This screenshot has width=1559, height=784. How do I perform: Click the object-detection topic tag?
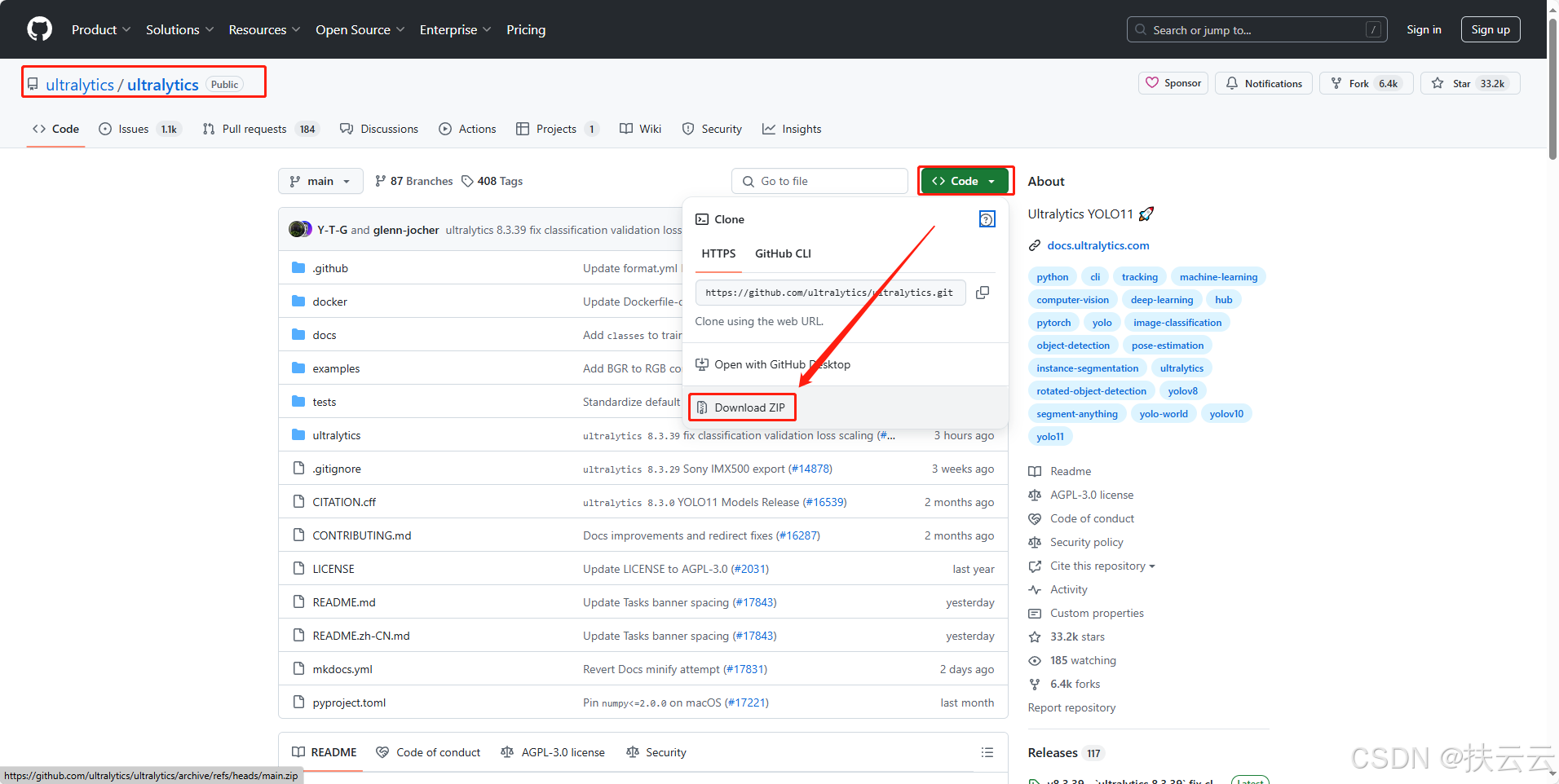coord(1073,346)
